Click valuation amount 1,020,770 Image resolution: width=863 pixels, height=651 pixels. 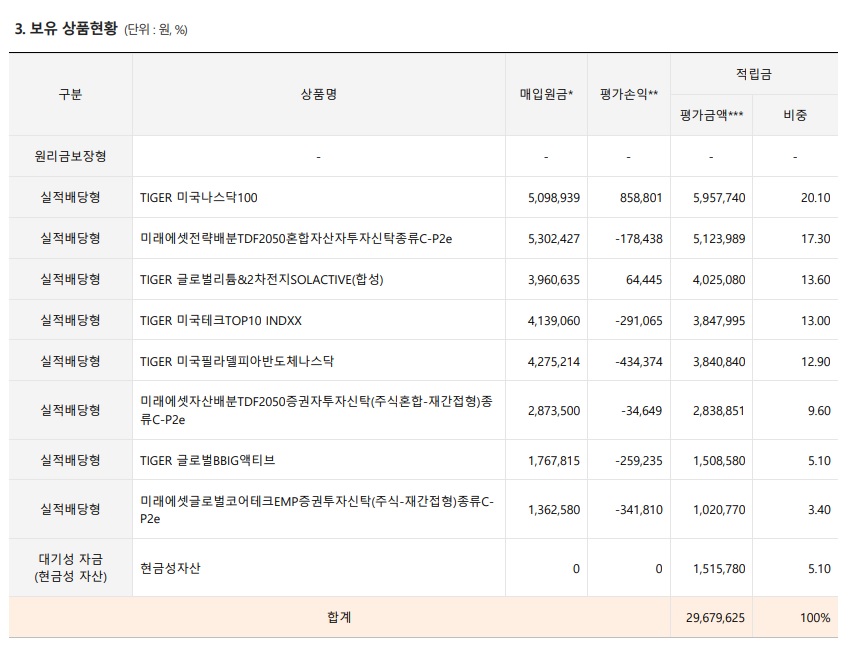coord(719,510)
